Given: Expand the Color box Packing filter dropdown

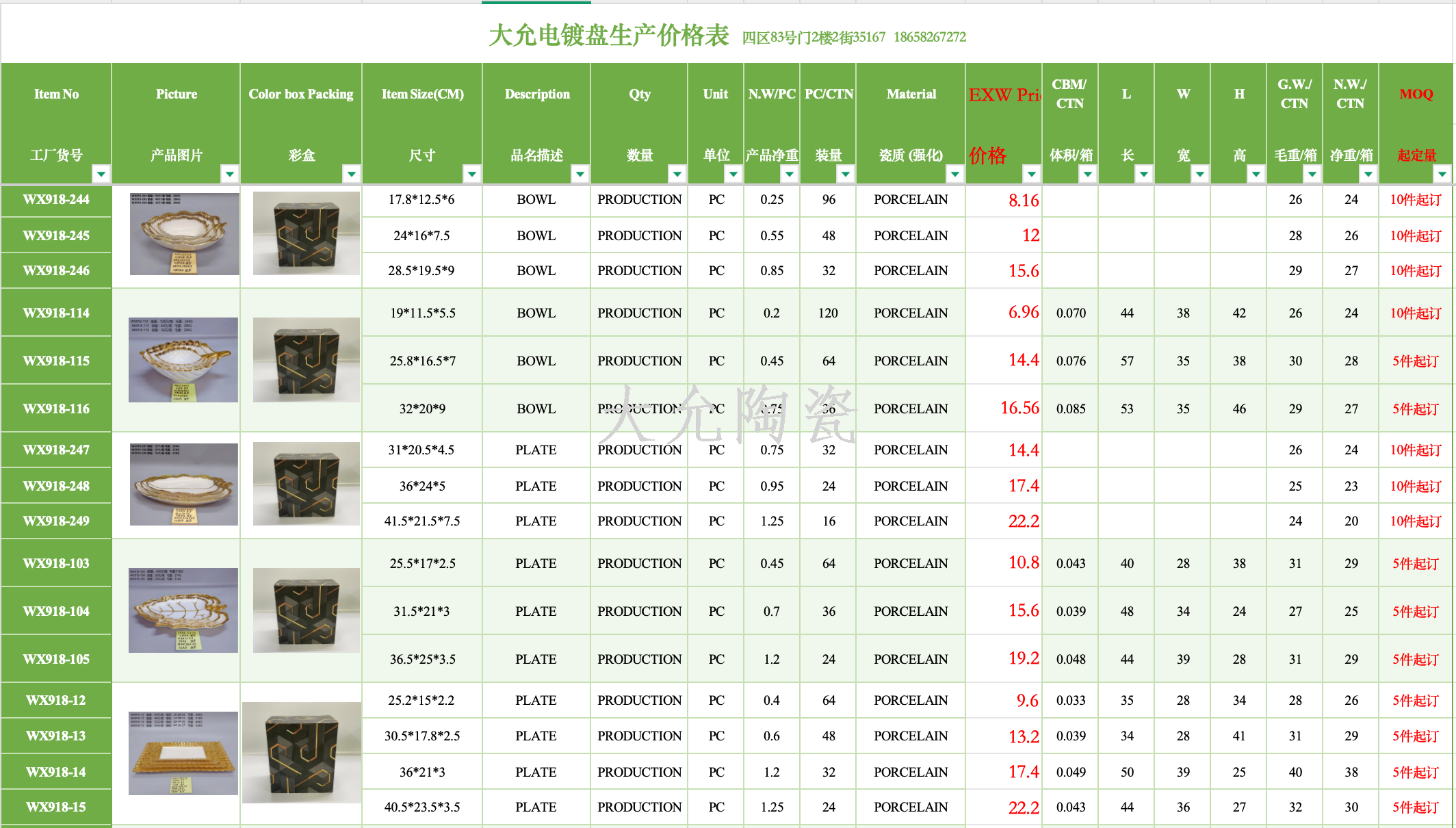Looking at the screenshot, I should (352, 174).
